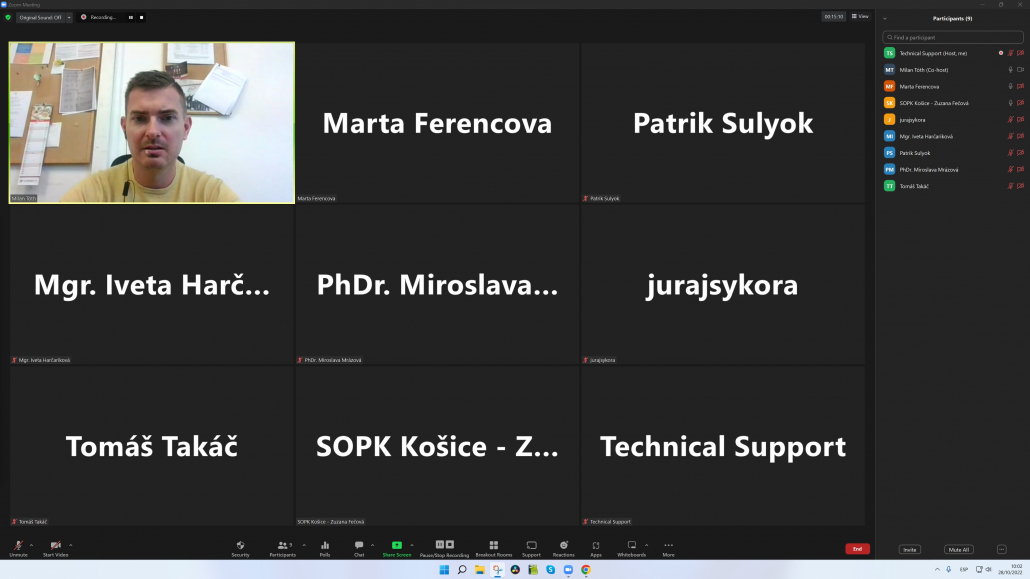The height and width of the screenshot is (579, 1030).
Task: Open the Reactions panel
Action: click(563, 546)
